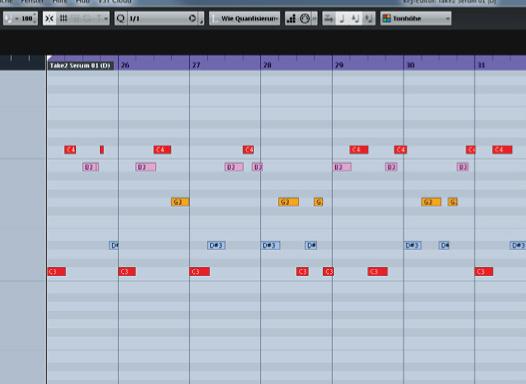The width and height of the screenshot is (526, 384).
Task: Select the red C4 note in bar 27
Action: (248, 150)
